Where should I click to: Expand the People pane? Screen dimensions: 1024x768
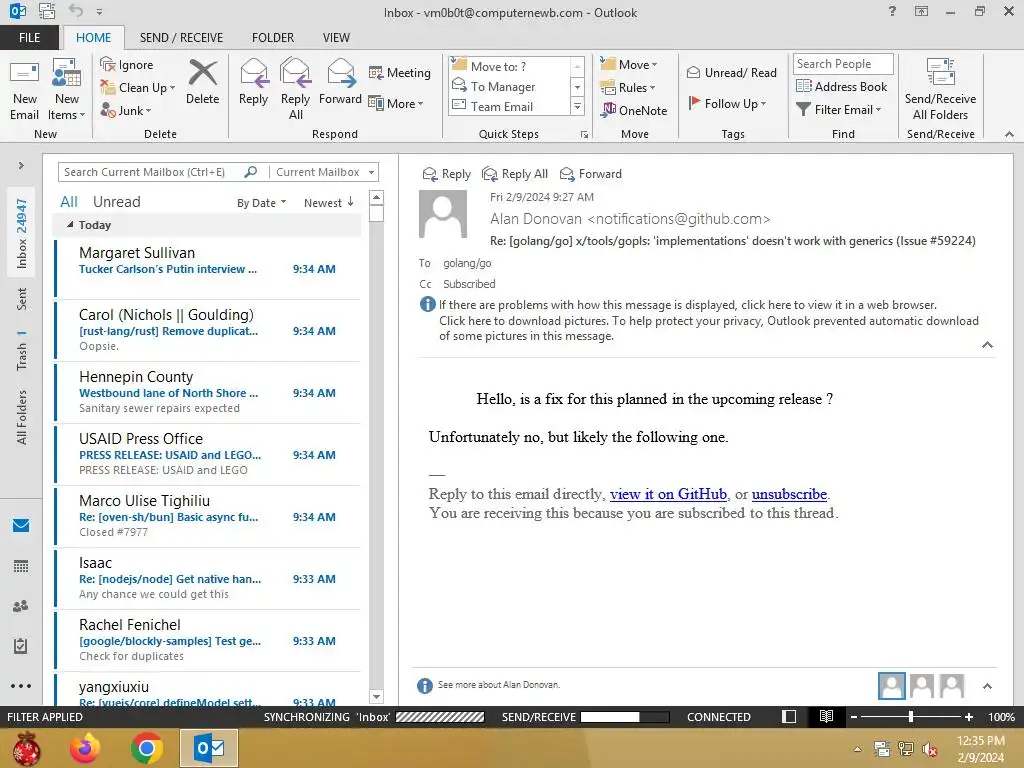pyautogui.click(x=987, y=686)
